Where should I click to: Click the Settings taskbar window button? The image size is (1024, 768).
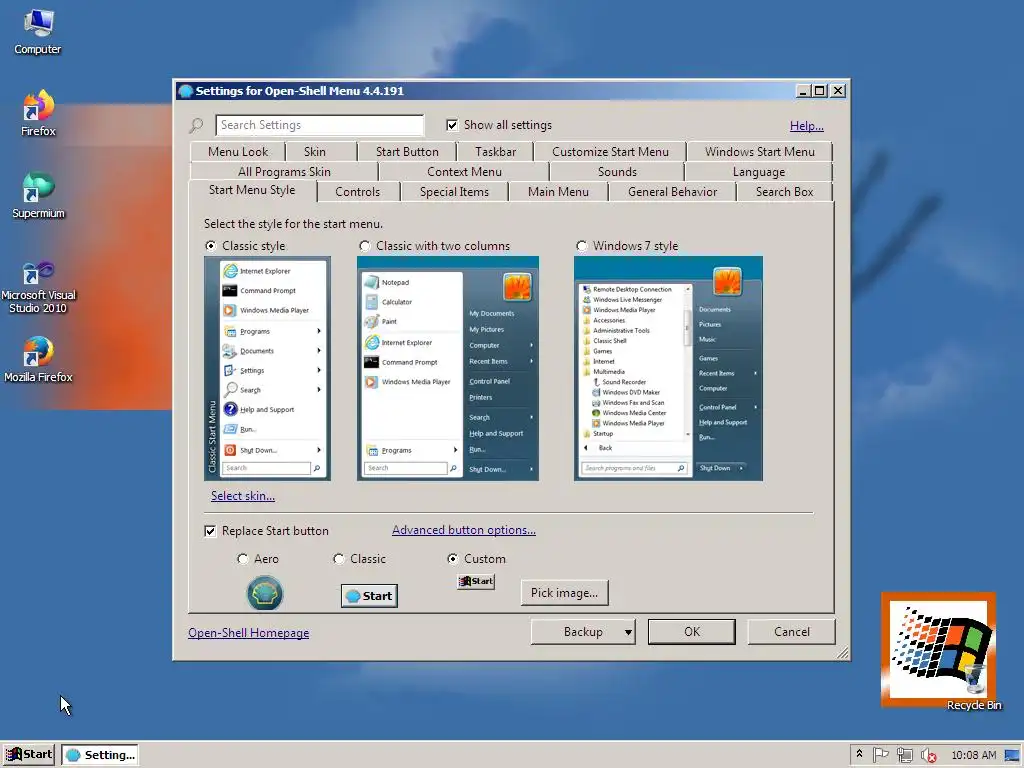click(100, 755)
